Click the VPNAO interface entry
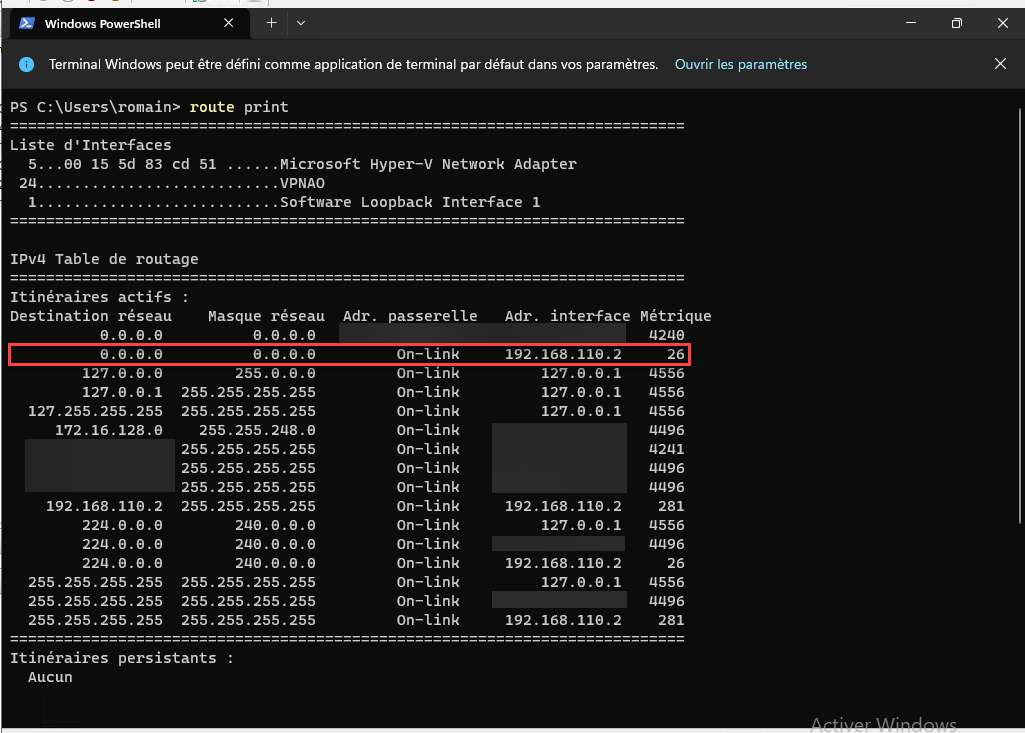 (x=302, y=183)
